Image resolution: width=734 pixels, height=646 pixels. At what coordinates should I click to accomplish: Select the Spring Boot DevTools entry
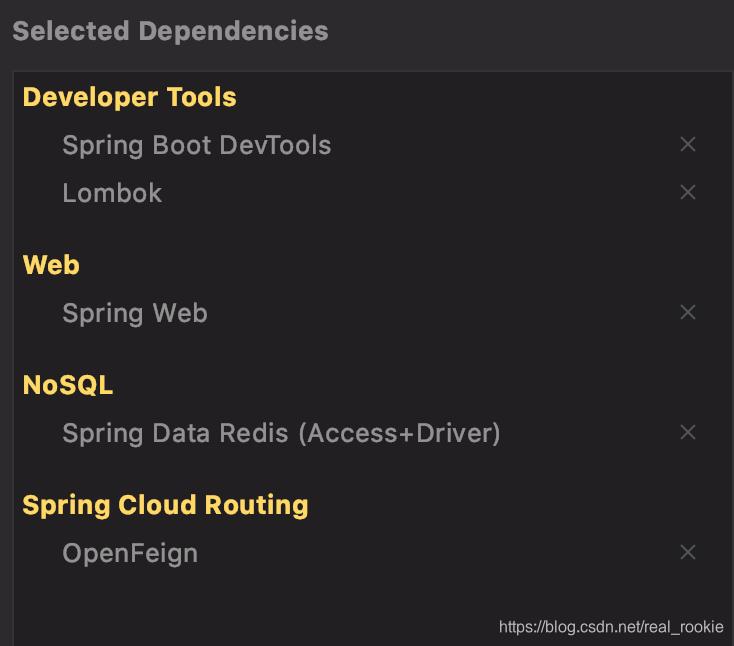(197, 145)
